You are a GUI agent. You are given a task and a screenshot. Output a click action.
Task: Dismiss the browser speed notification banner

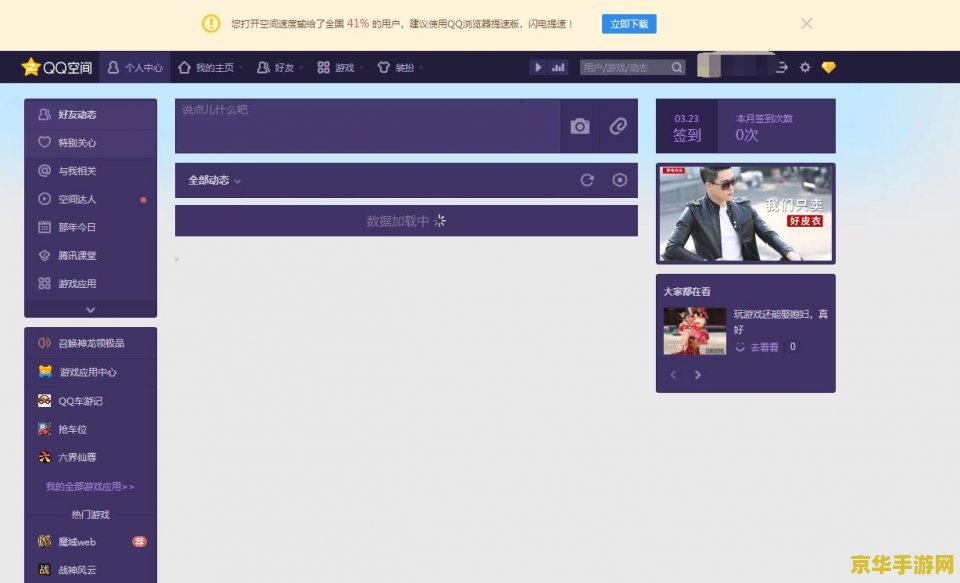click(x=807, y=23)
